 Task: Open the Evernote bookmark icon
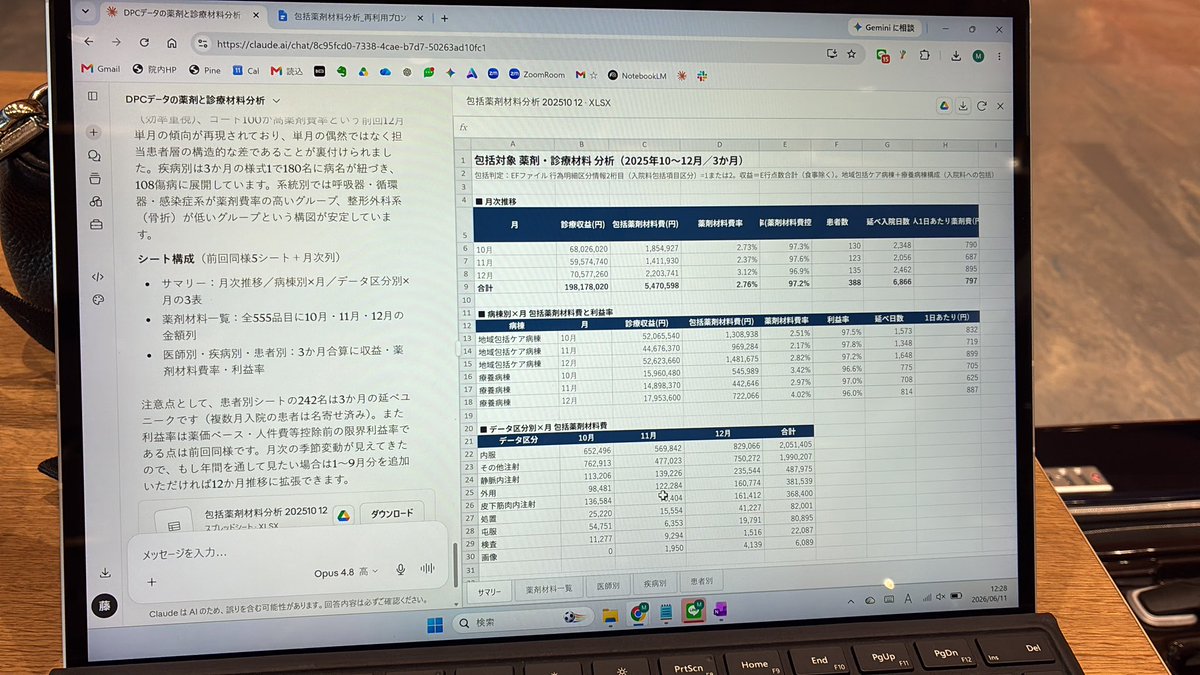(341, 72)
